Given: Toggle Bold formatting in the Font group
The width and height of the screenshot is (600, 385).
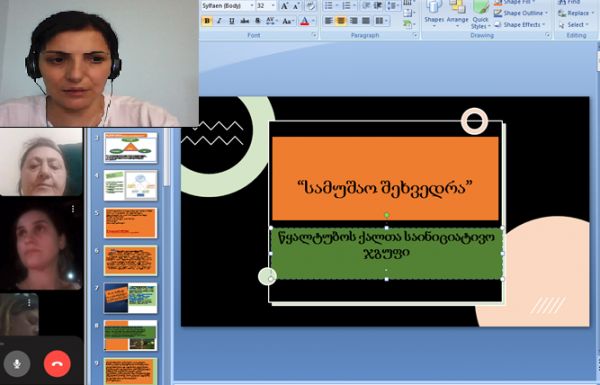Looking at the screenshot, I should tap(207, 21).
